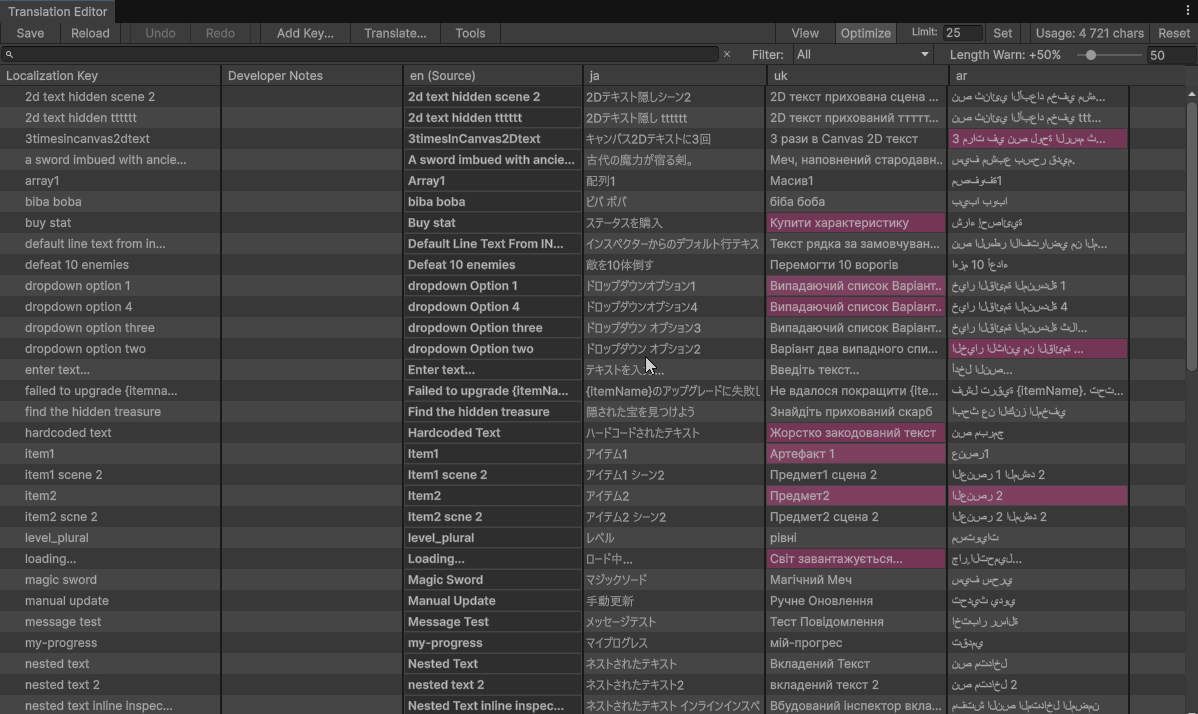Screen dimensions: 1198x714
Task: Click the Redo button
Action: coord(220,32)
